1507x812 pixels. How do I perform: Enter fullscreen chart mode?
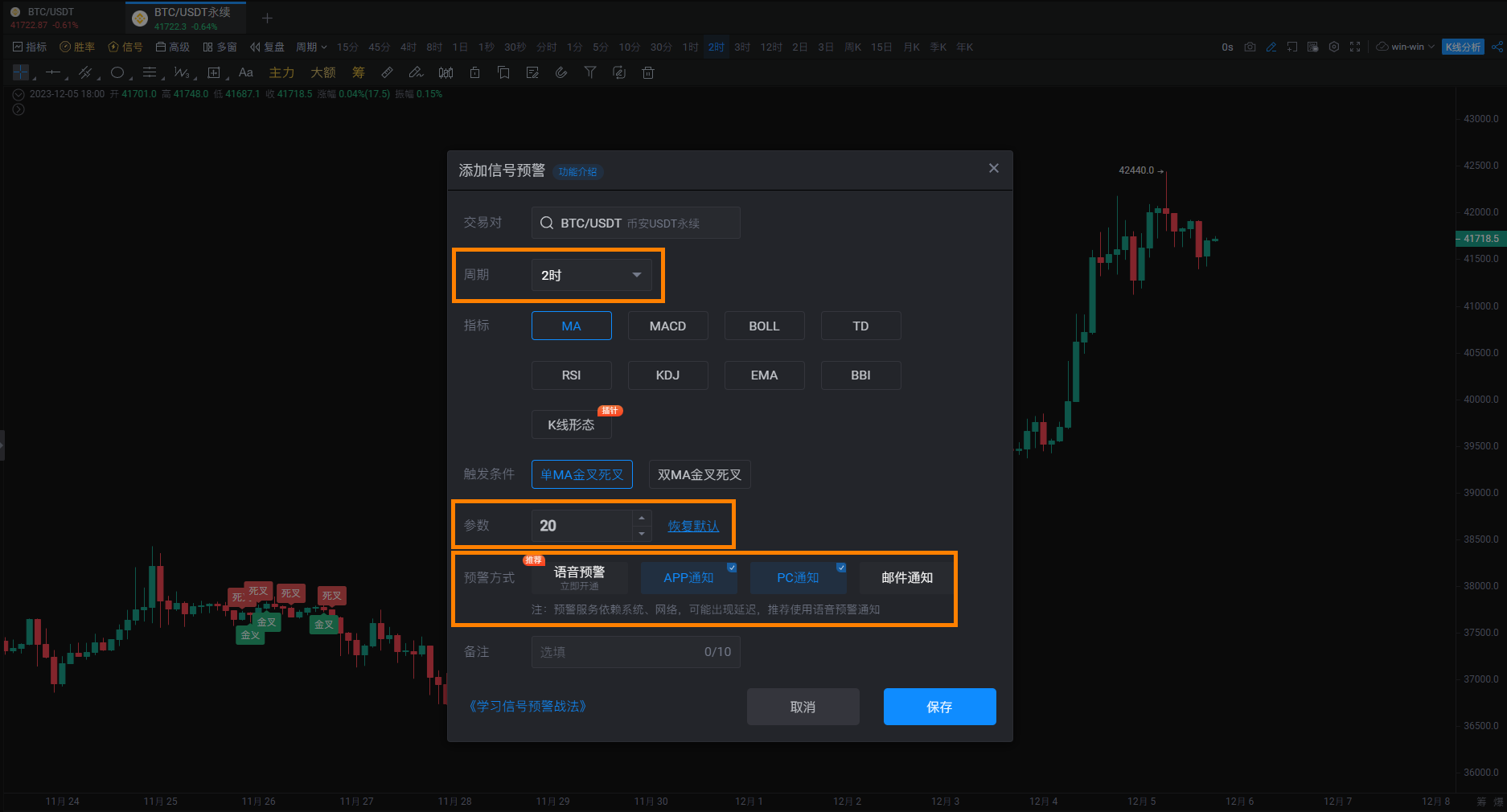point(1355,47)
